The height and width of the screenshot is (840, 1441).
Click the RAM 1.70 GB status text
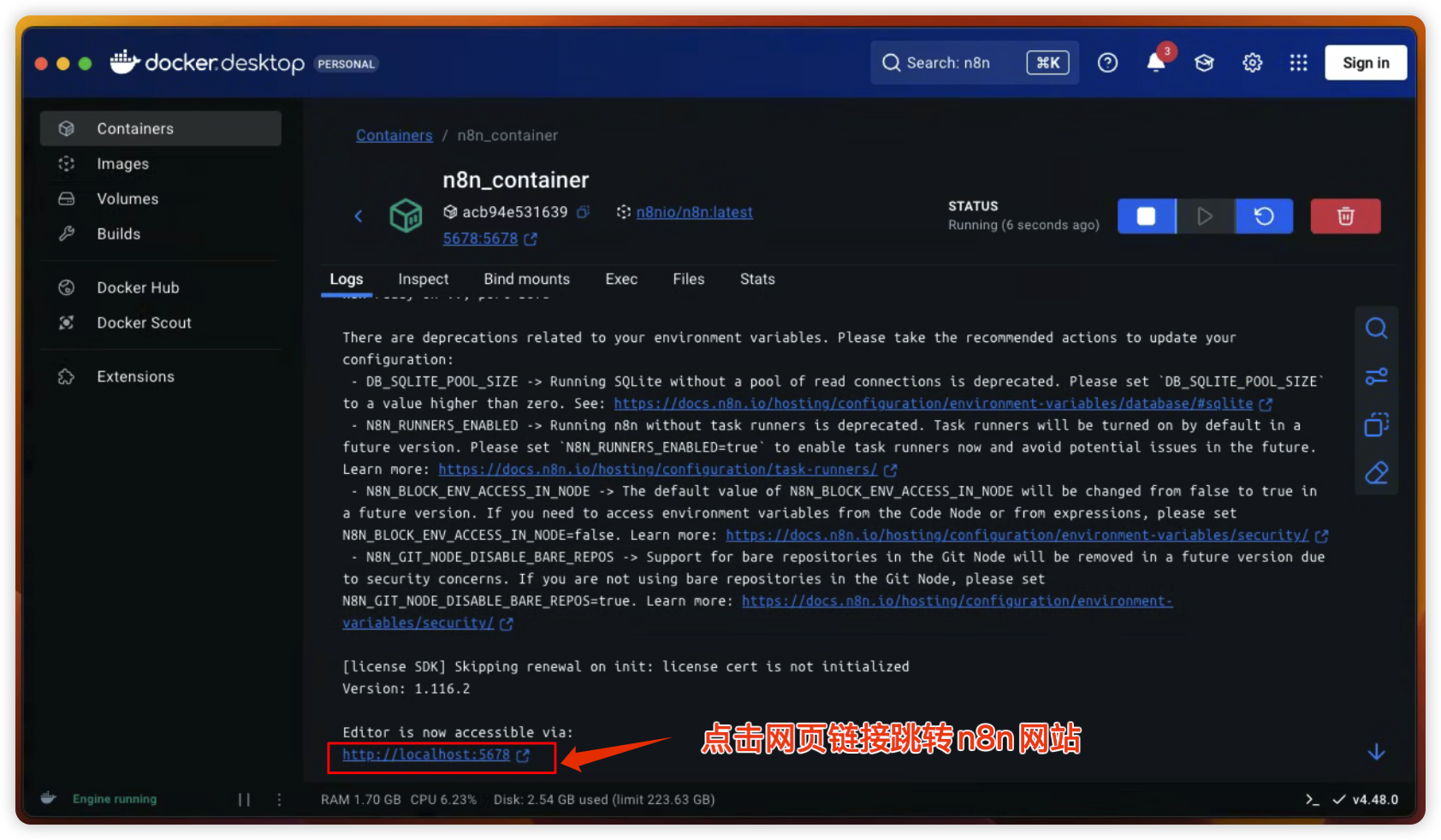(x=361, y=799)
